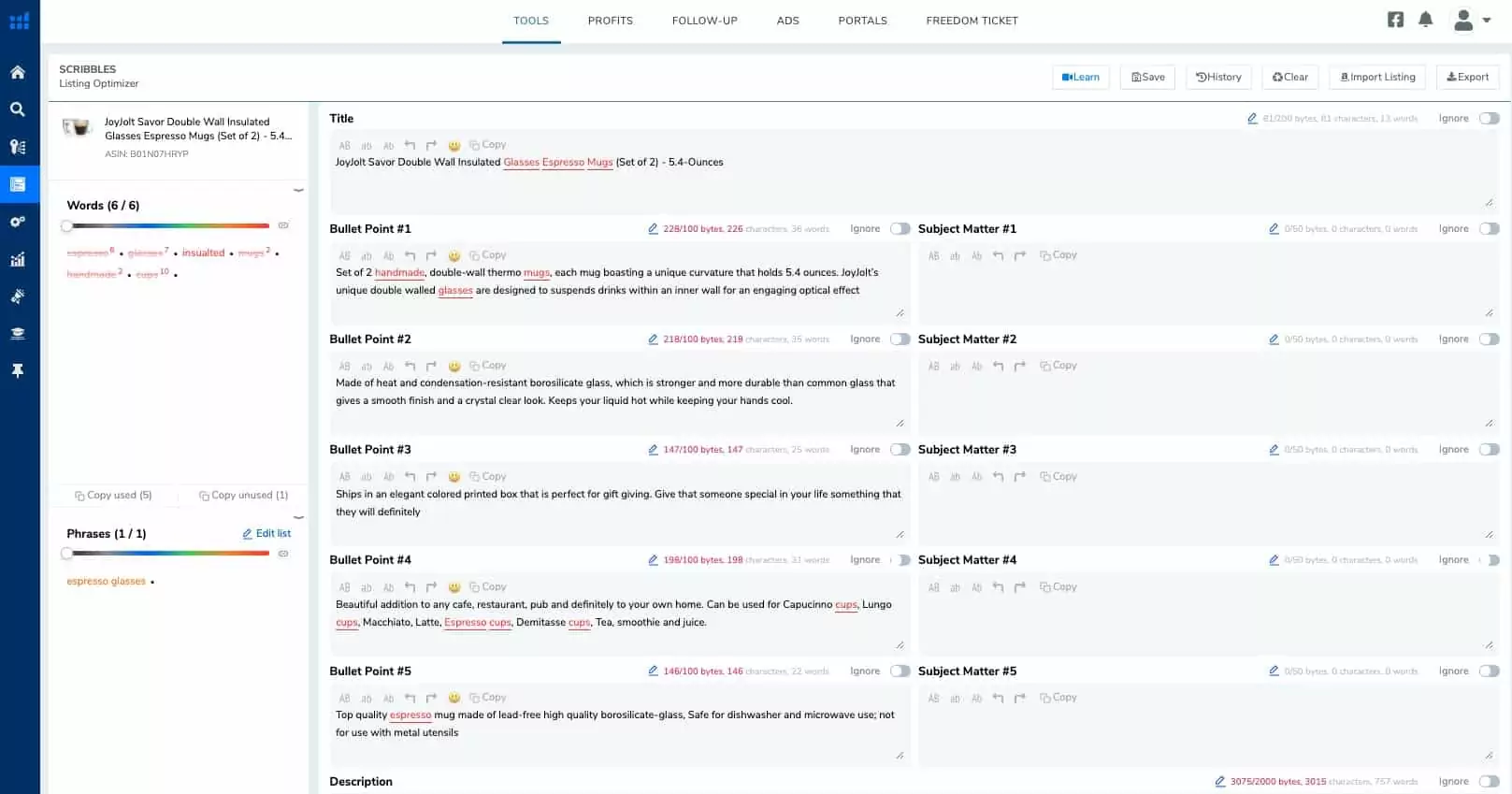Insert an emoji in the Title field
The width and height of the screenshot is (1512, 794).
coord(454,146)
